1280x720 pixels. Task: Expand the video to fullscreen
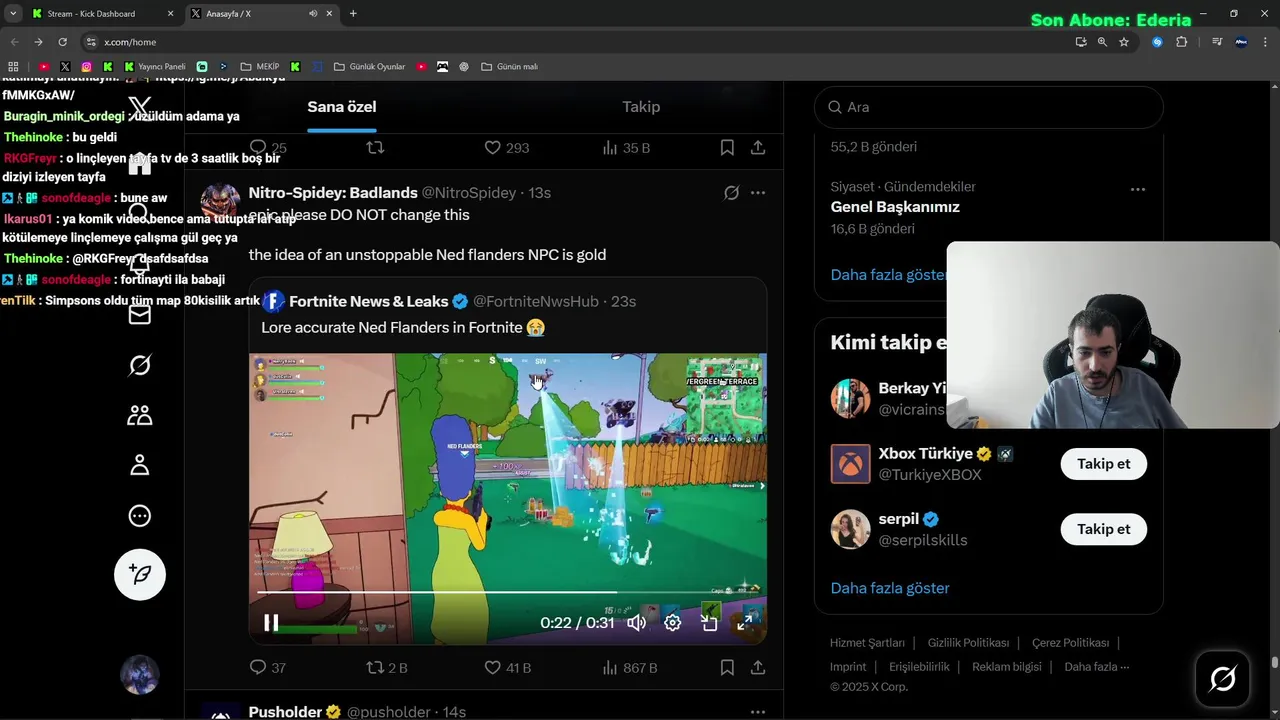click(745, 623)
